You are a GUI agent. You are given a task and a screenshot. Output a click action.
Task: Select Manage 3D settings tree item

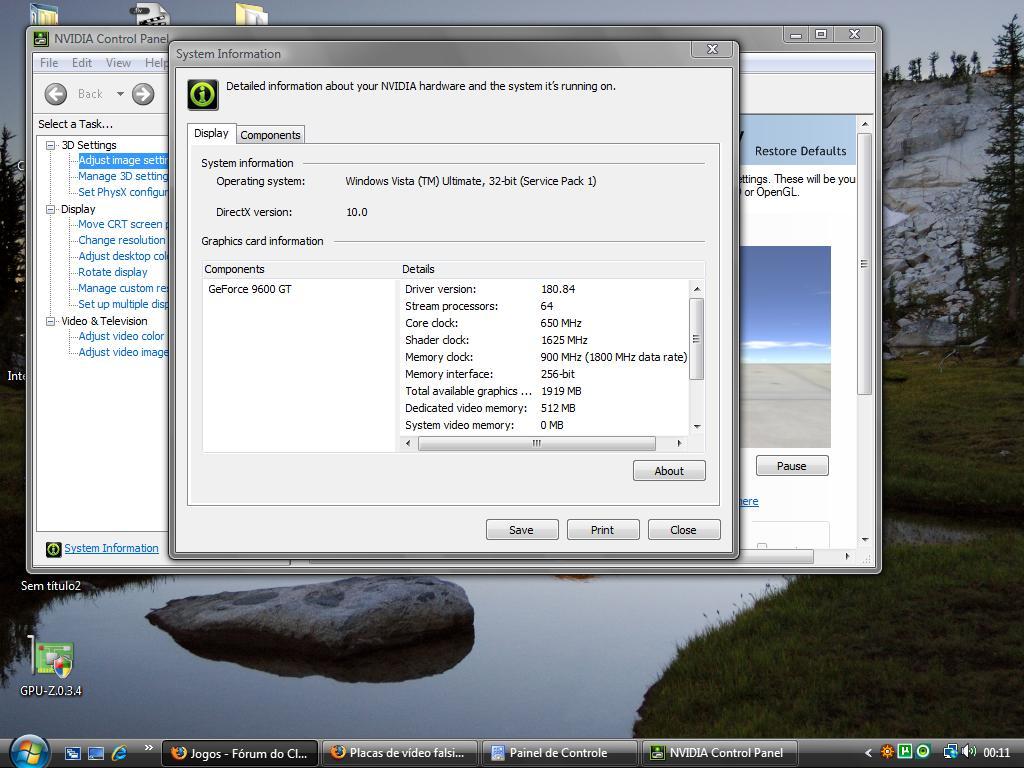[123, 176]
